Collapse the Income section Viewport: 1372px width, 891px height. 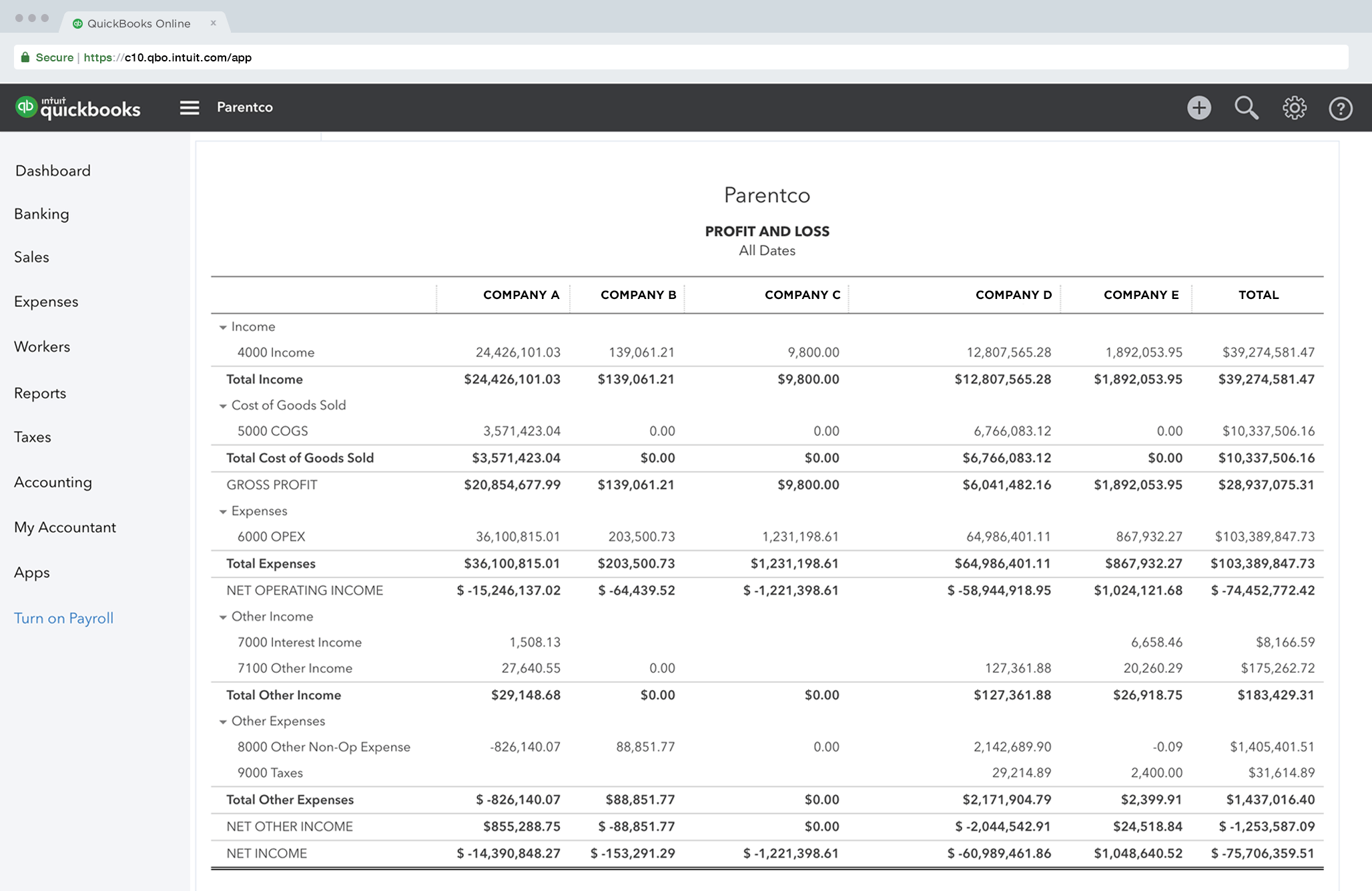point(223,328)
